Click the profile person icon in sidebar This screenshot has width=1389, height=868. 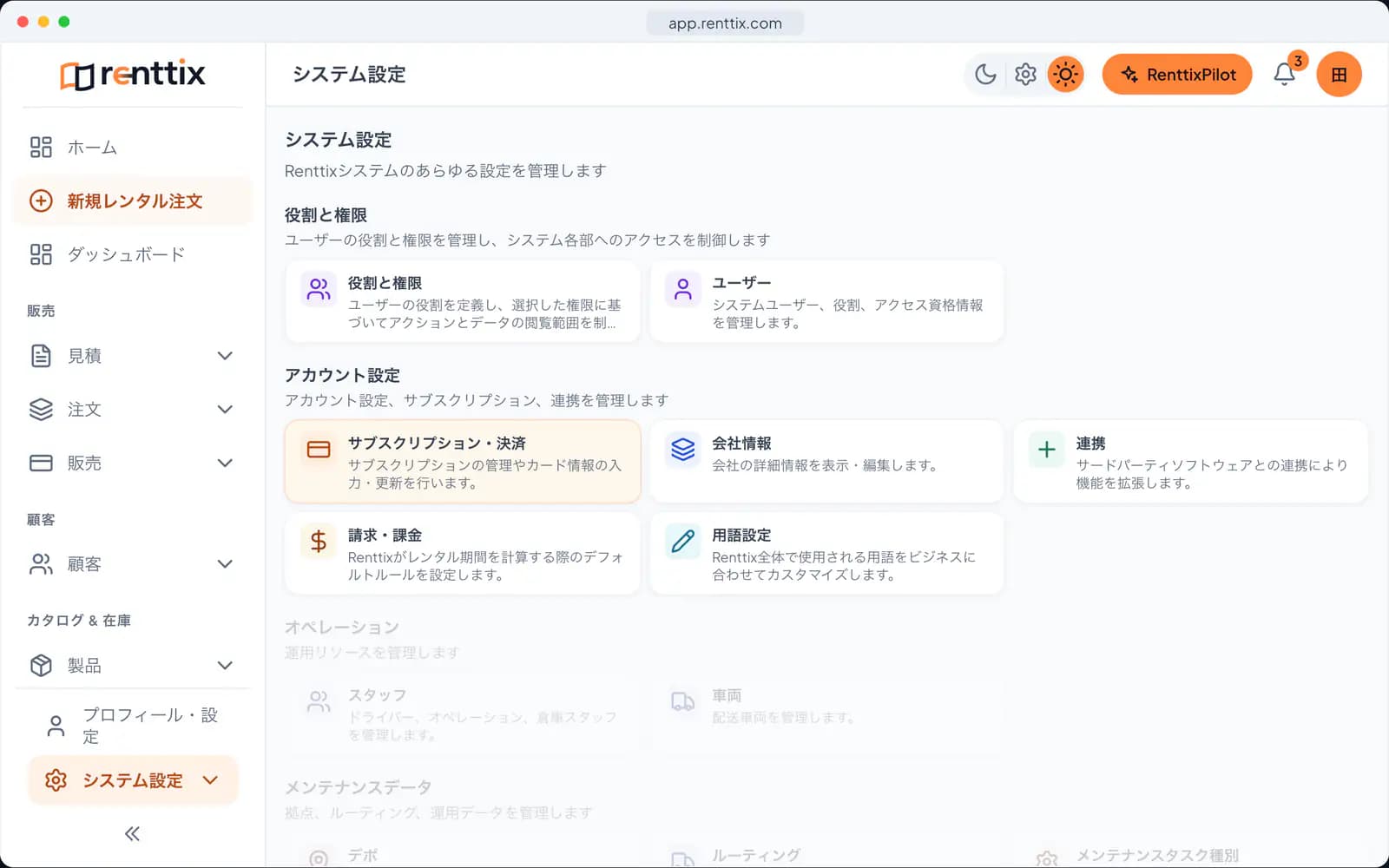56,726
